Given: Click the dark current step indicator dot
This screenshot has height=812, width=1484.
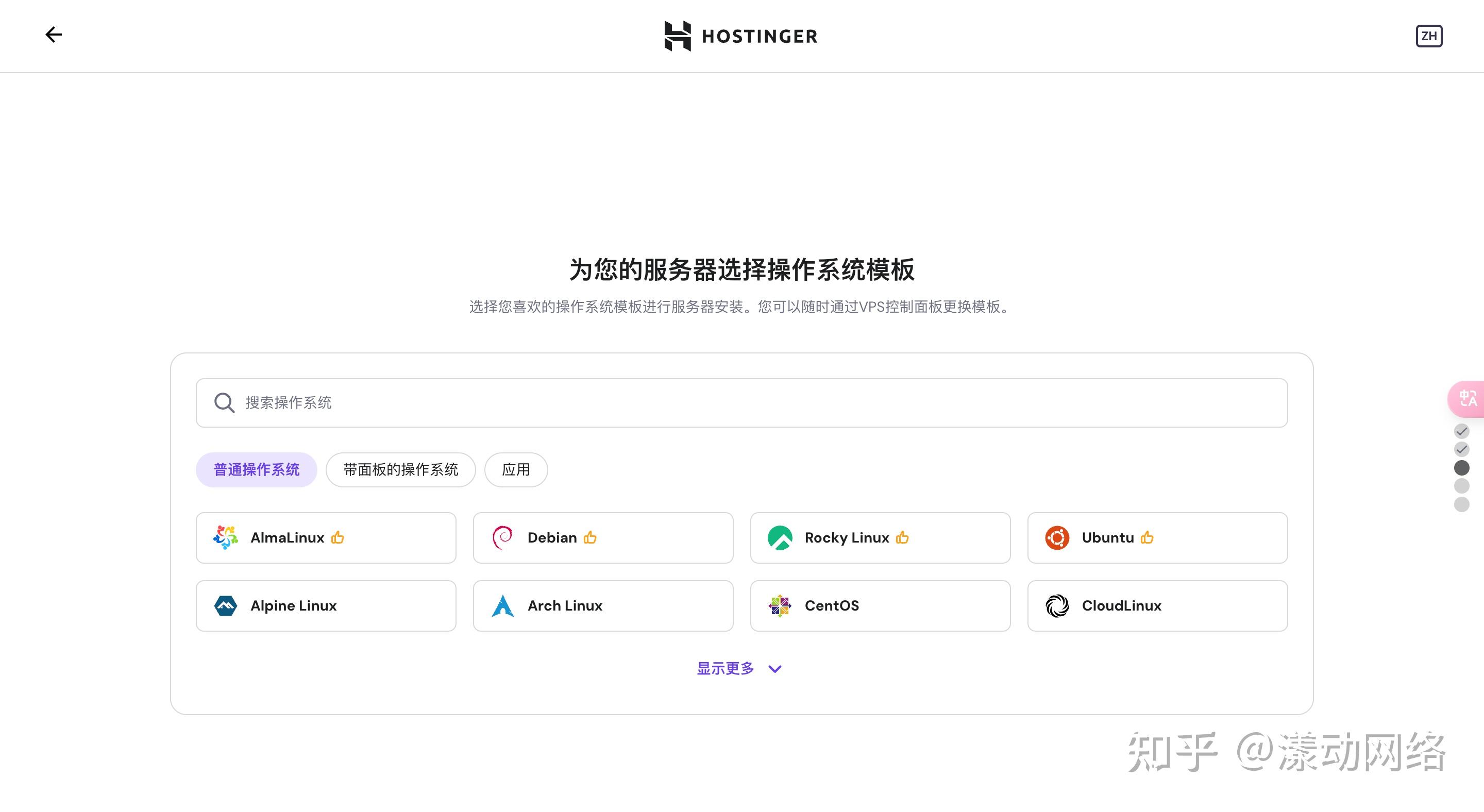Looking at the screenshot, I should click(x=1461, y=468).
